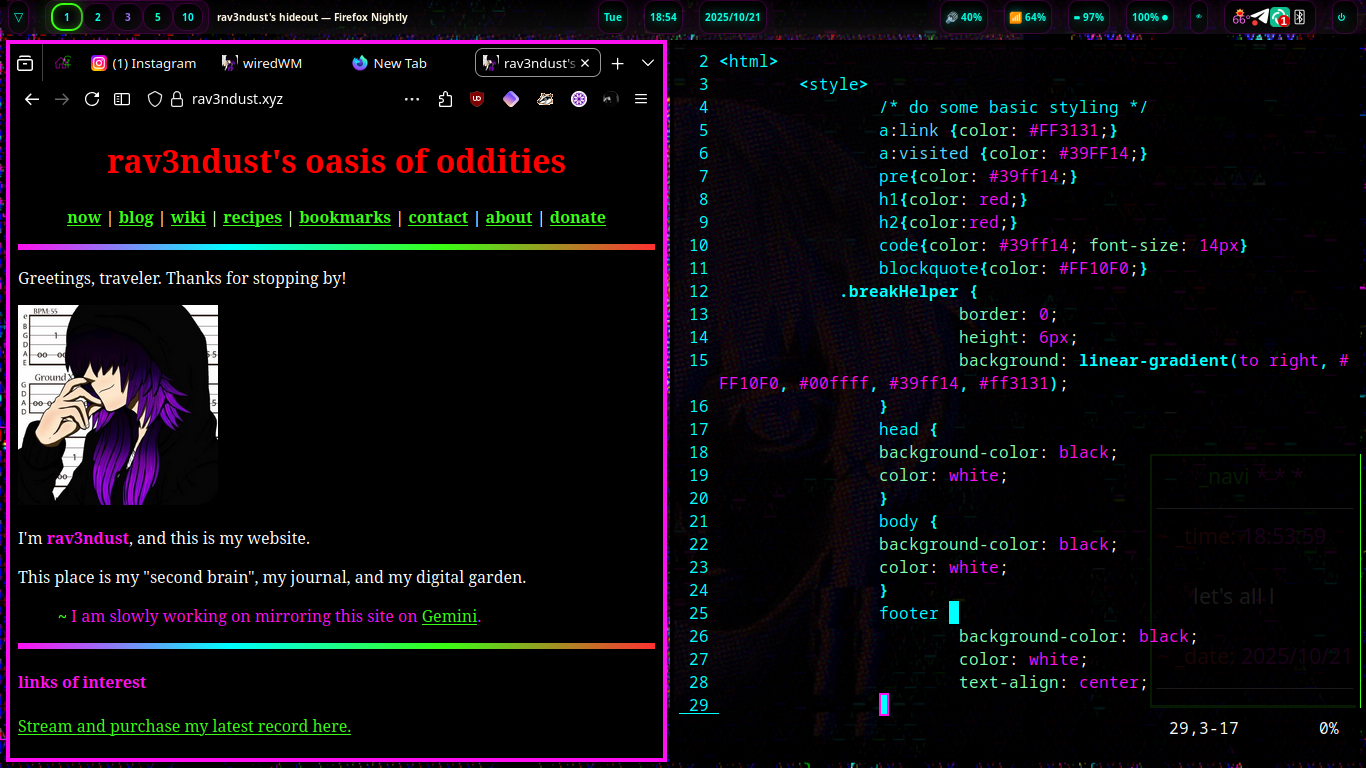The height and width of the screenshot is (768, 1366).
Task: Click the page reload icon
Action: click(x=92, y=98)
